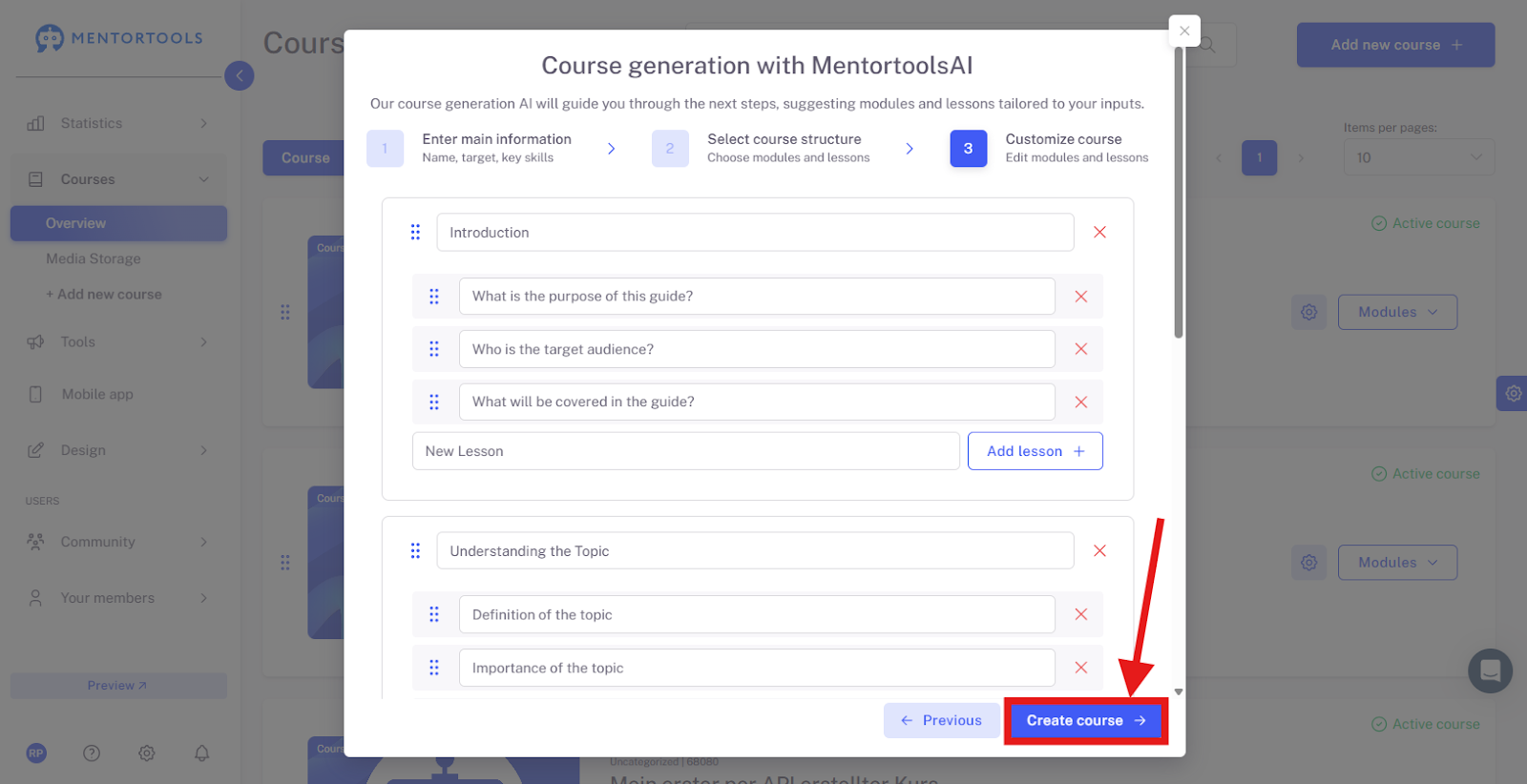Remove lesson 'Definition of the topic'
Screen dimensions: 1527x784
coord(1081,615)
